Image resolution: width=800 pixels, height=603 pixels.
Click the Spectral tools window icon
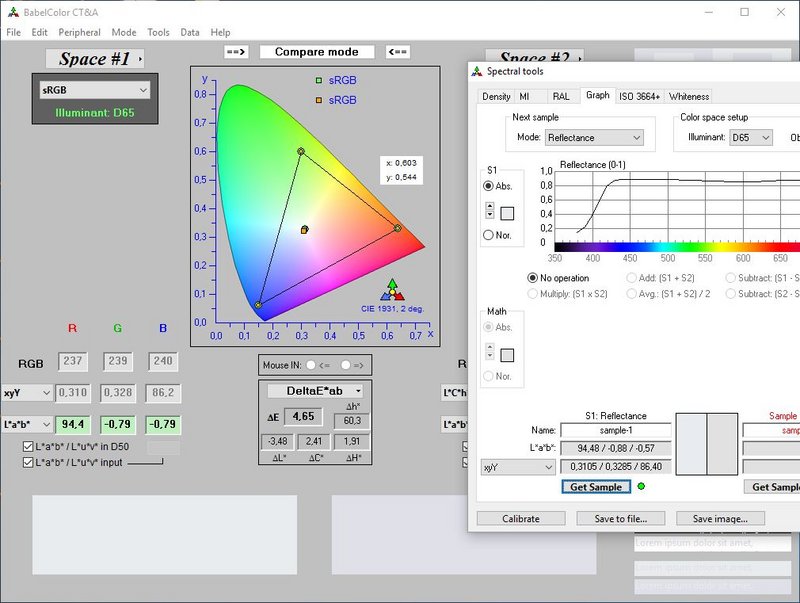click(x=477, y=71)
